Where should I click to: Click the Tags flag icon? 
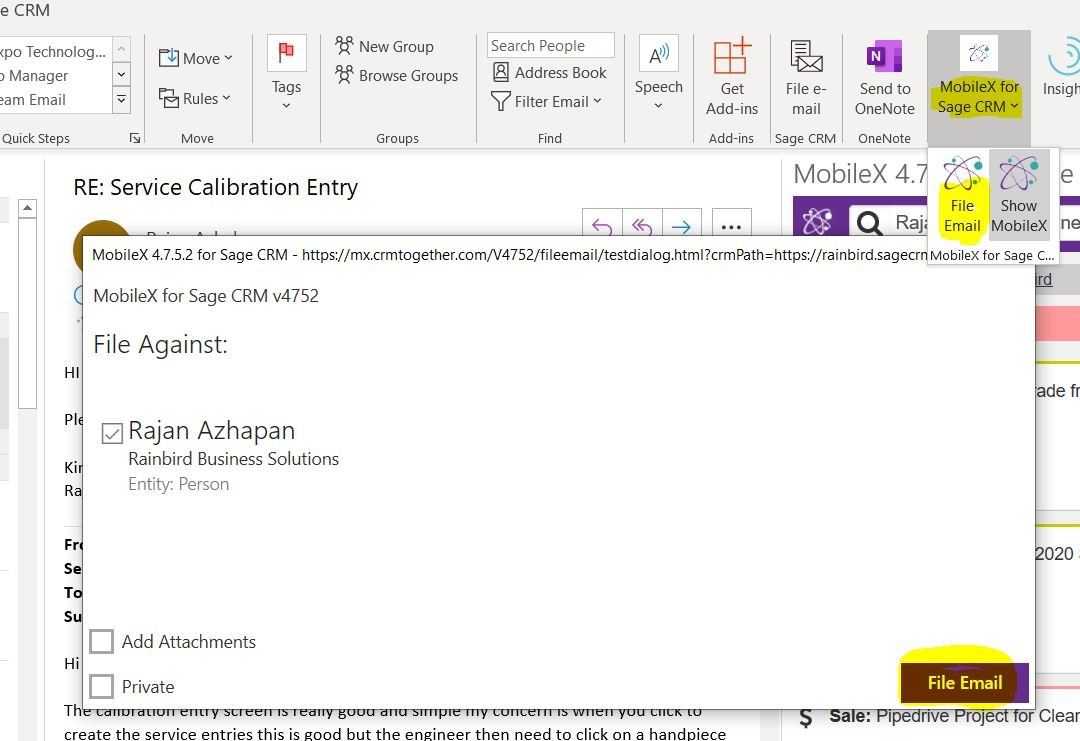(287, 52)
